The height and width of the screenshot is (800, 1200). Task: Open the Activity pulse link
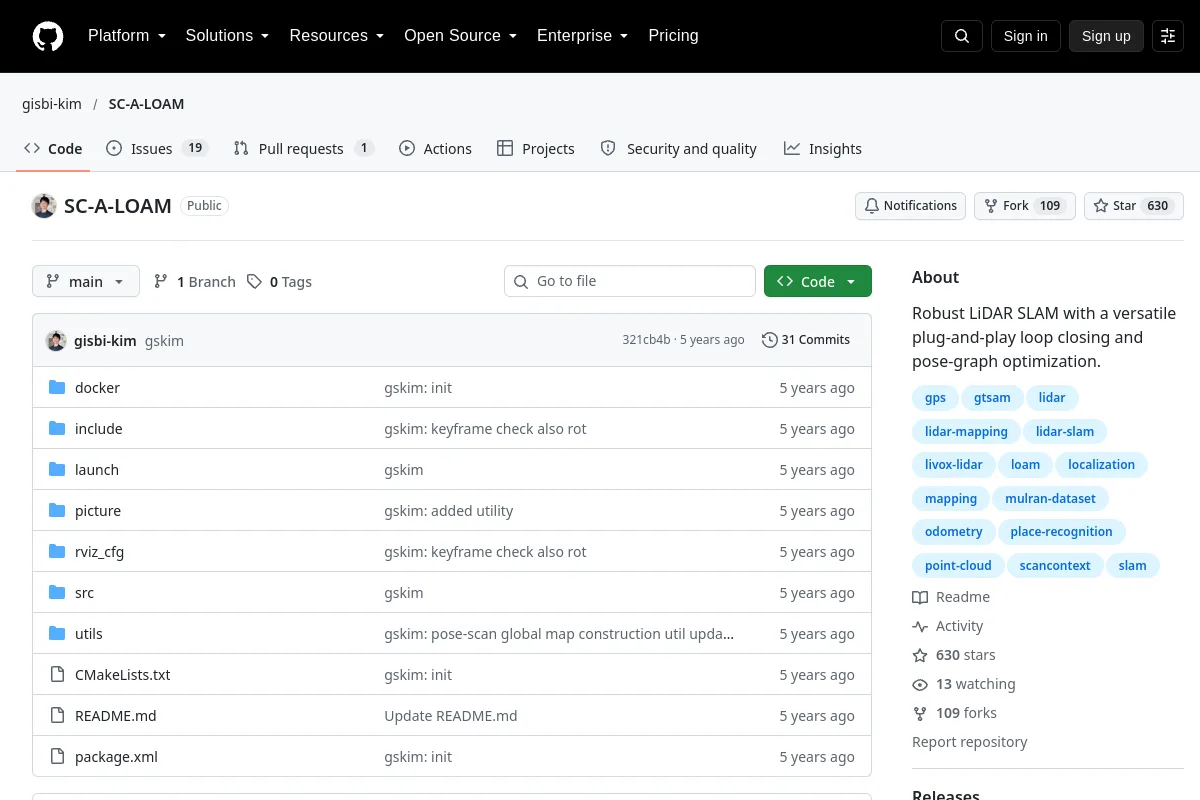tap(948, 626)
